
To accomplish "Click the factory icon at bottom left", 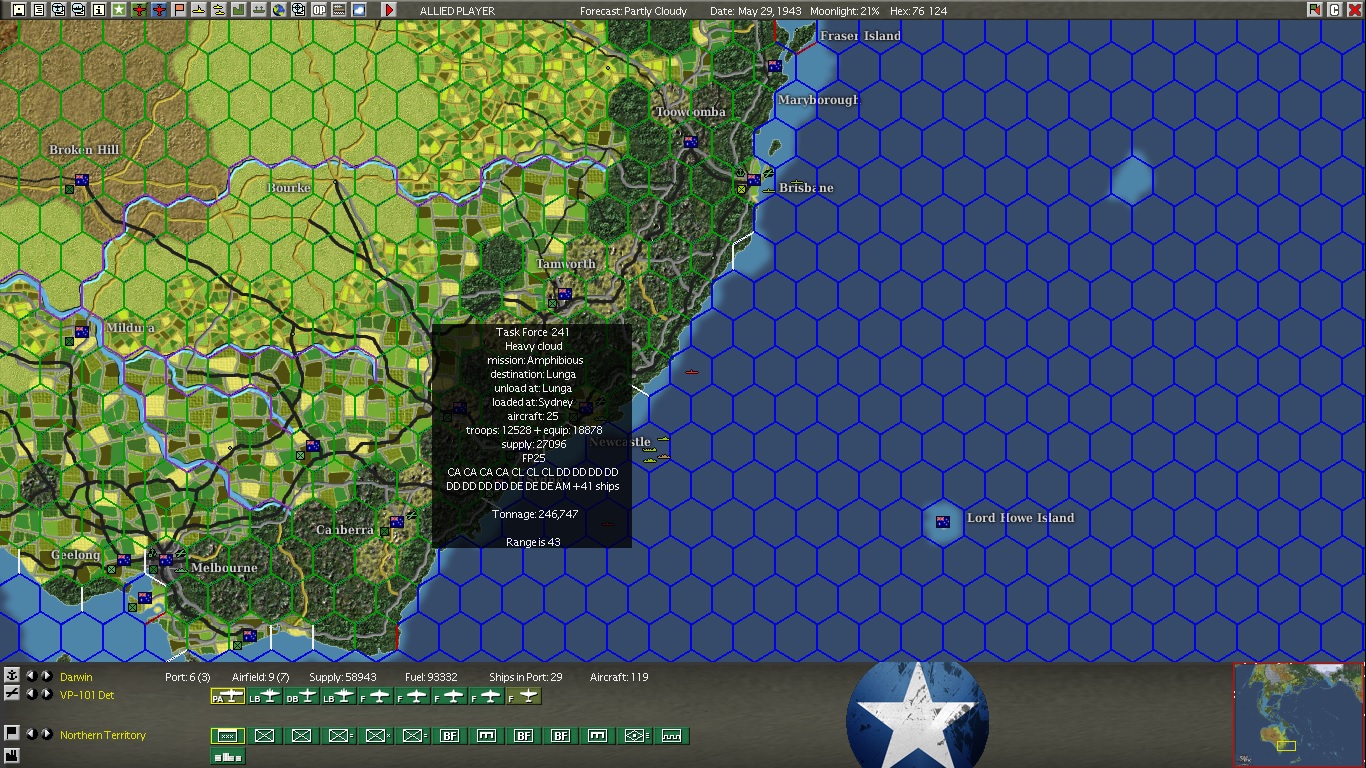I will 12,755.
